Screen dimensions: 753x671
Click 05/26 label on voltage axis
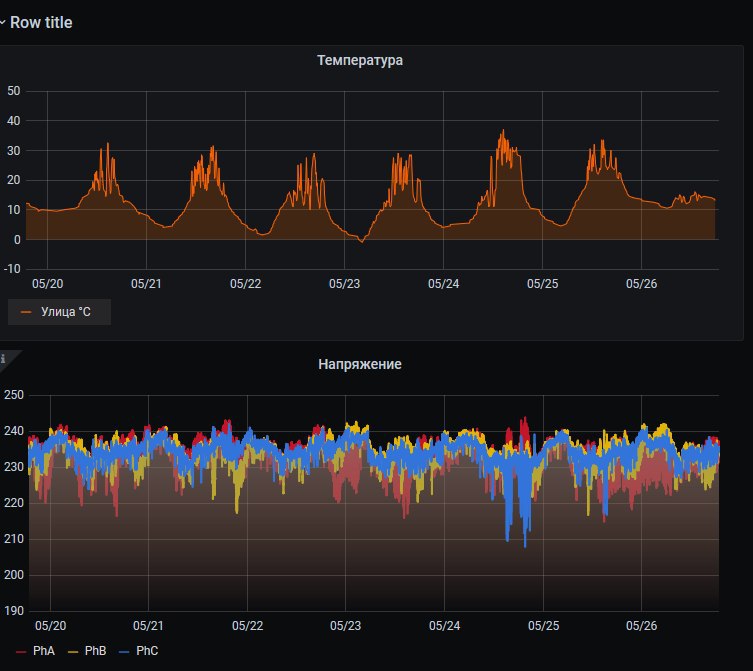point(641,626)
